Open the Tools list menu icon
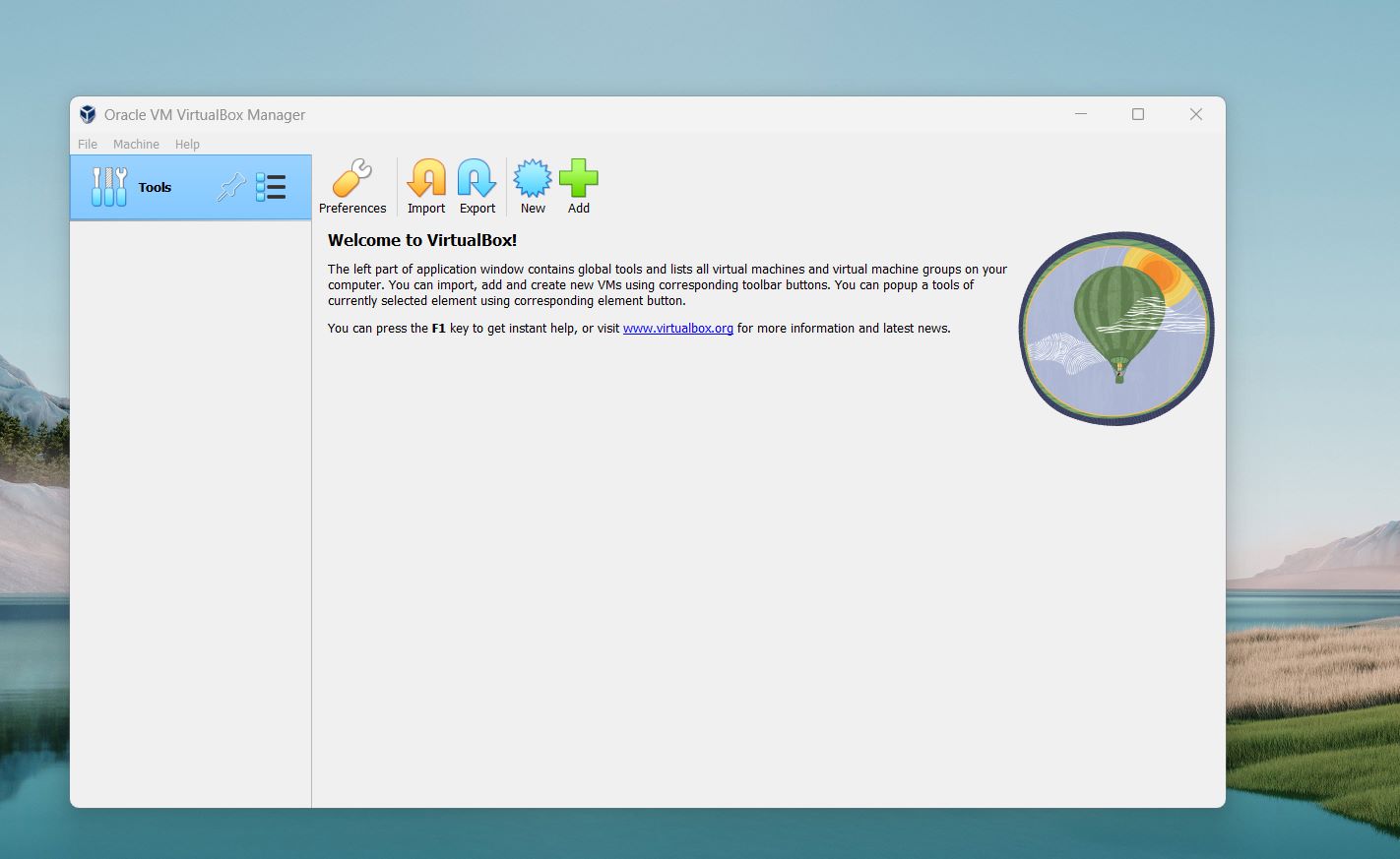The height and width of the screenshot is (859, 1400). click(x=271, y=187)
